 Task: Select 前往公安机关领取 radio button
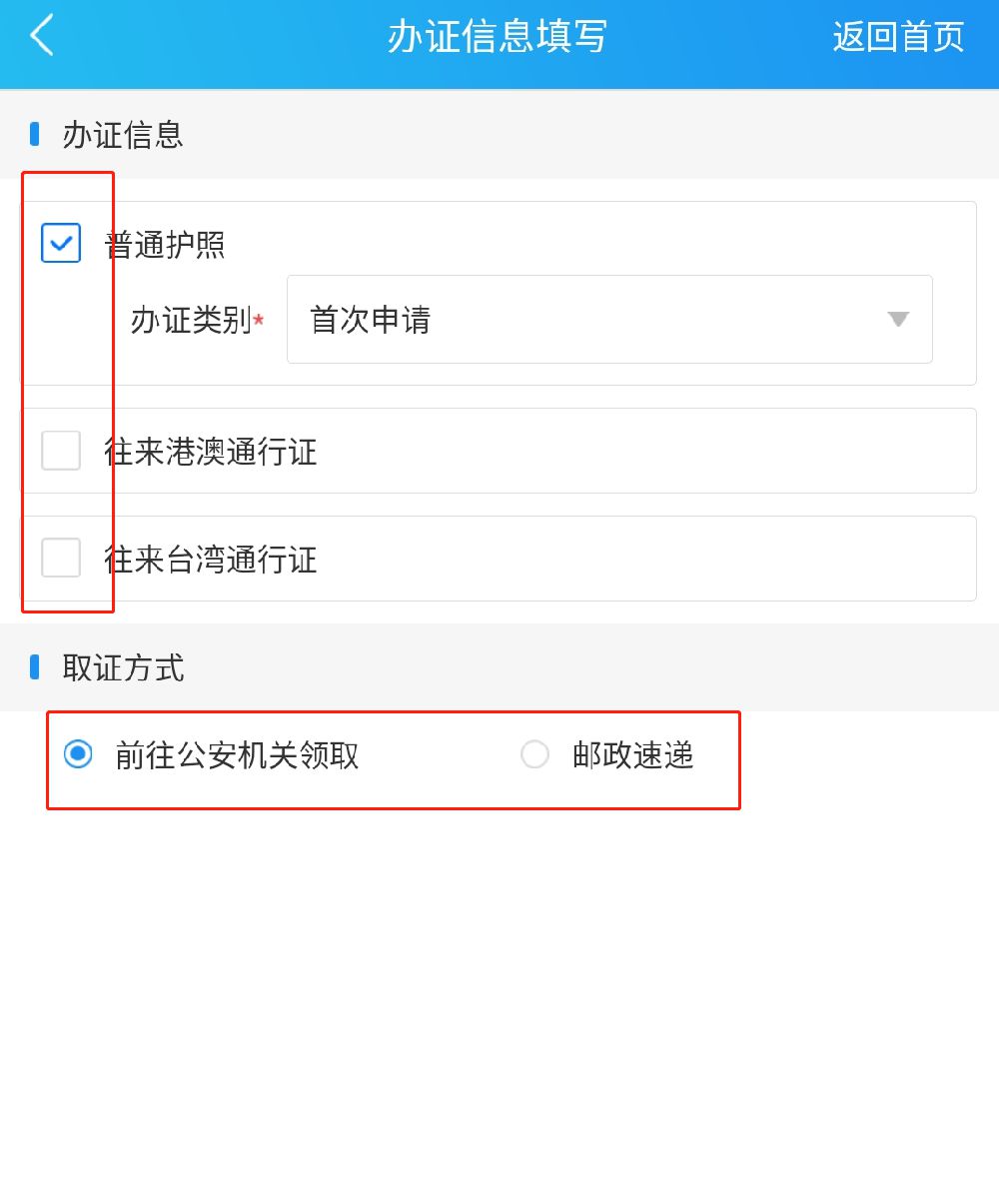pyautogui.click(x=78, y=754)
